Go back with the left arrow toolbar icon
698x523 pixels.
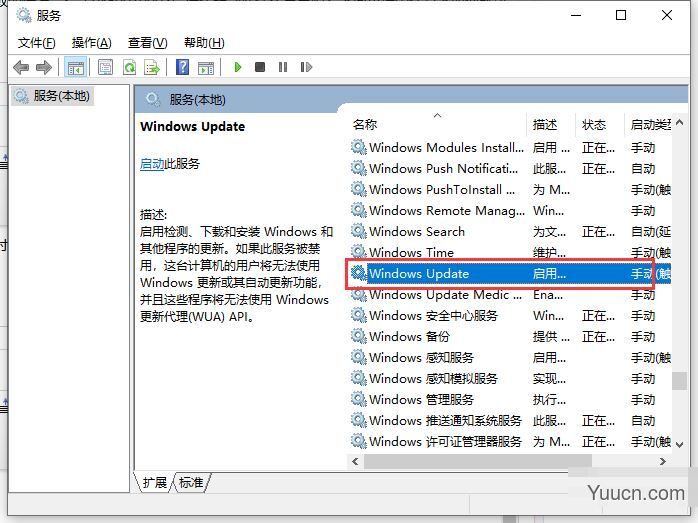click(x=21, y=67)
